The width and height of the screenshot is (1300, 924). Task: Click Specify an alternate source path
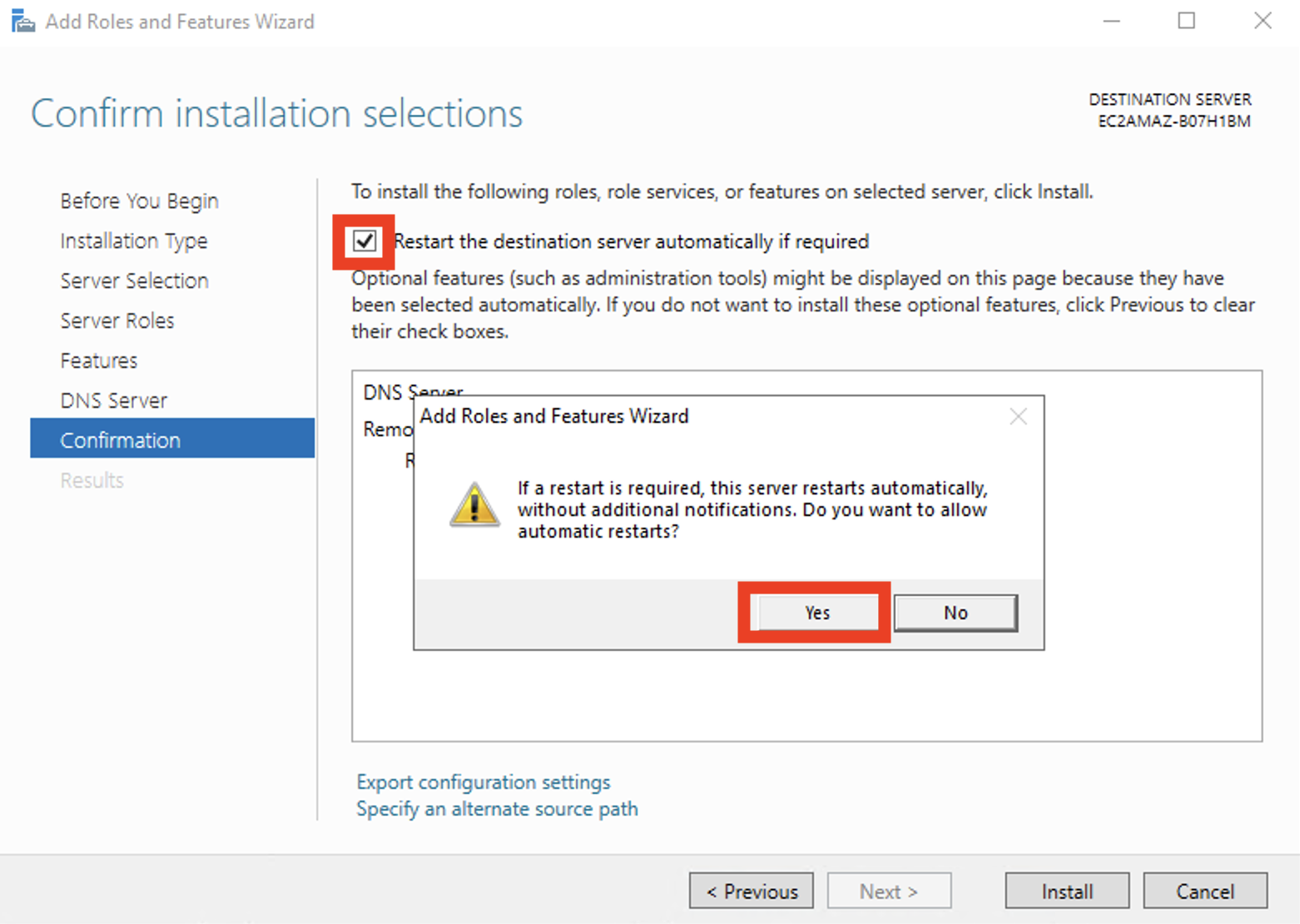click(x=497, y=809)
